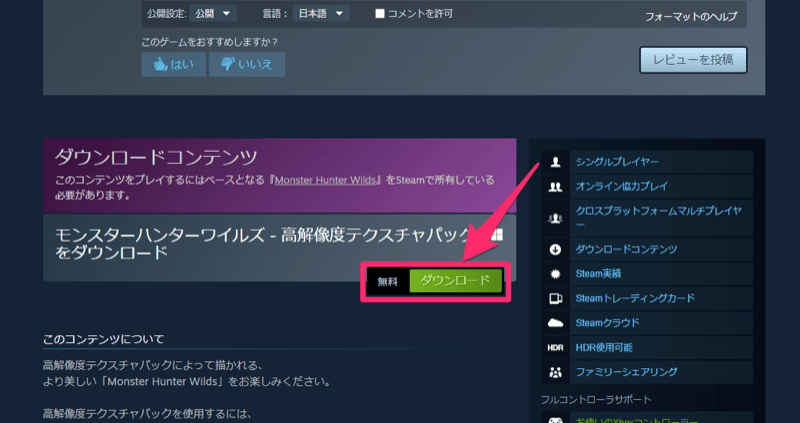The image size is (800, 423).
Task: Open the ダウンロードコンテンツ sidebar link
Action: pyautogui.click(x=626, y=250)
